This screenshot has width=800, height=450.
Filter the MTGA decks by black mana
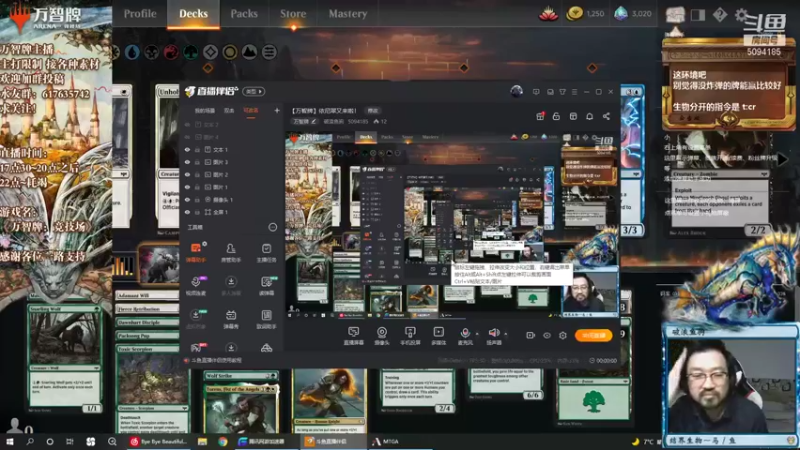click(152, 52)
